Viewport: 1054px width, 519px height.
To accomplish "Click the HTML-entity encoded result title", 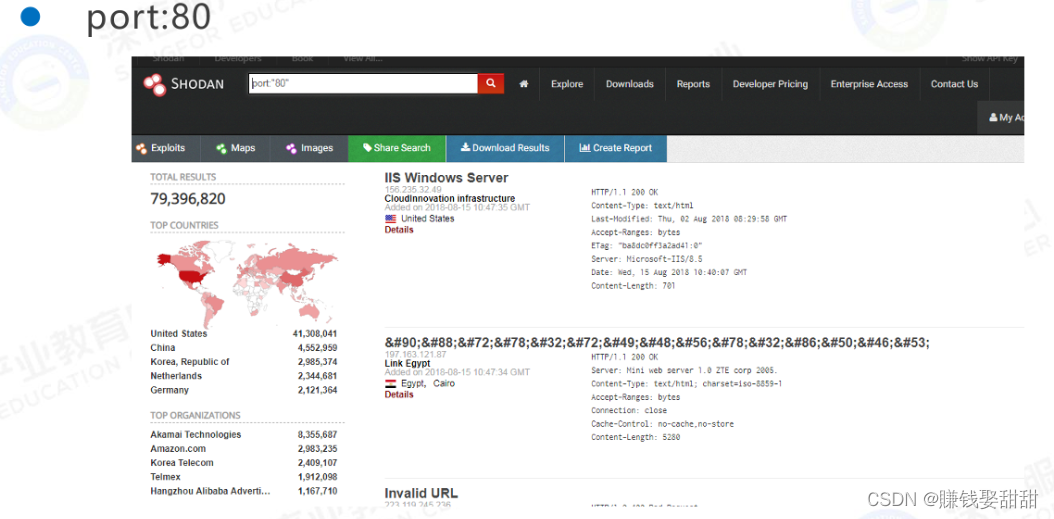I will pyautogui.click(x=657, y=342).
